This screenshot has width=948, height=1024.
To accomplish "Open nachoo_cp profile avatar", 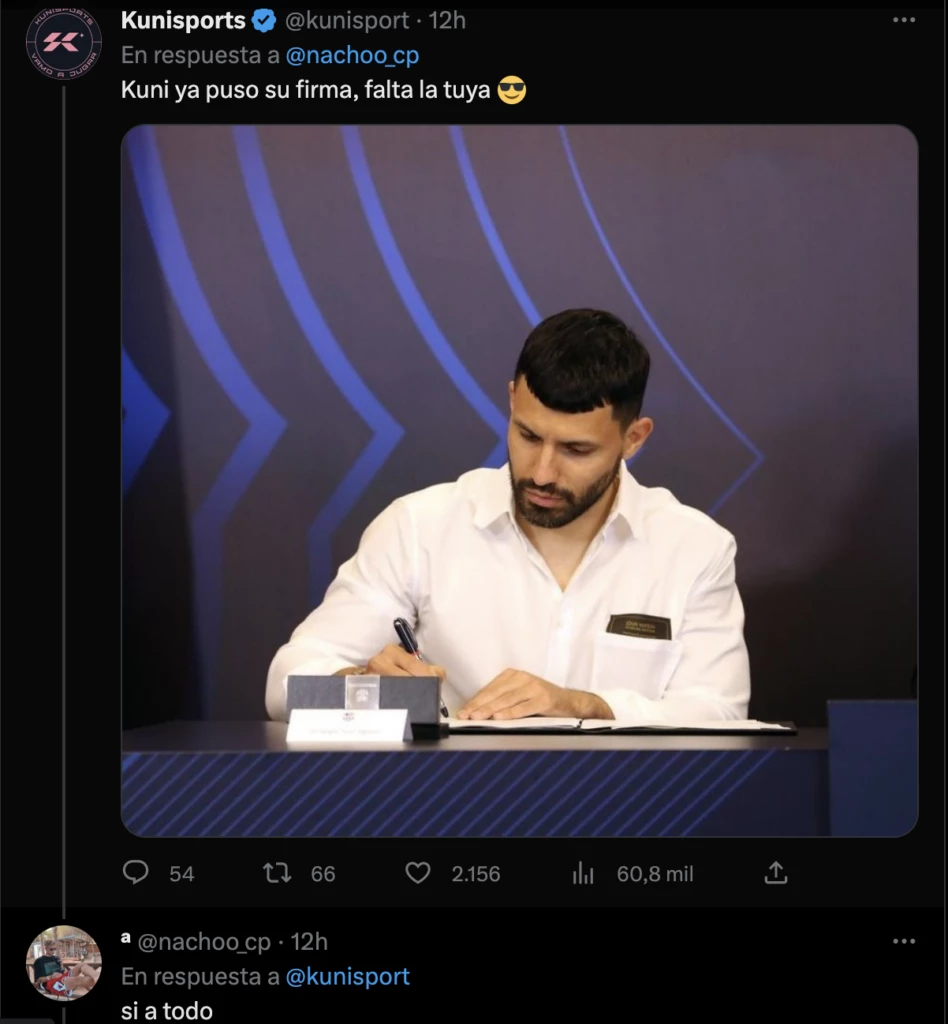I will coord(63,962).
